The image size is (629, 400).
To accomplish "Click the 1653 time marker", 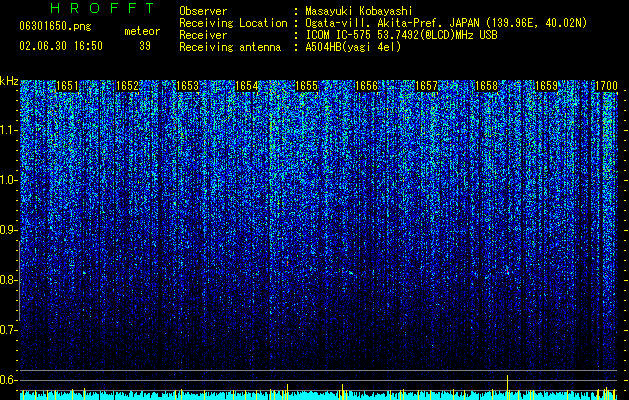I will [x=187, y=86].
